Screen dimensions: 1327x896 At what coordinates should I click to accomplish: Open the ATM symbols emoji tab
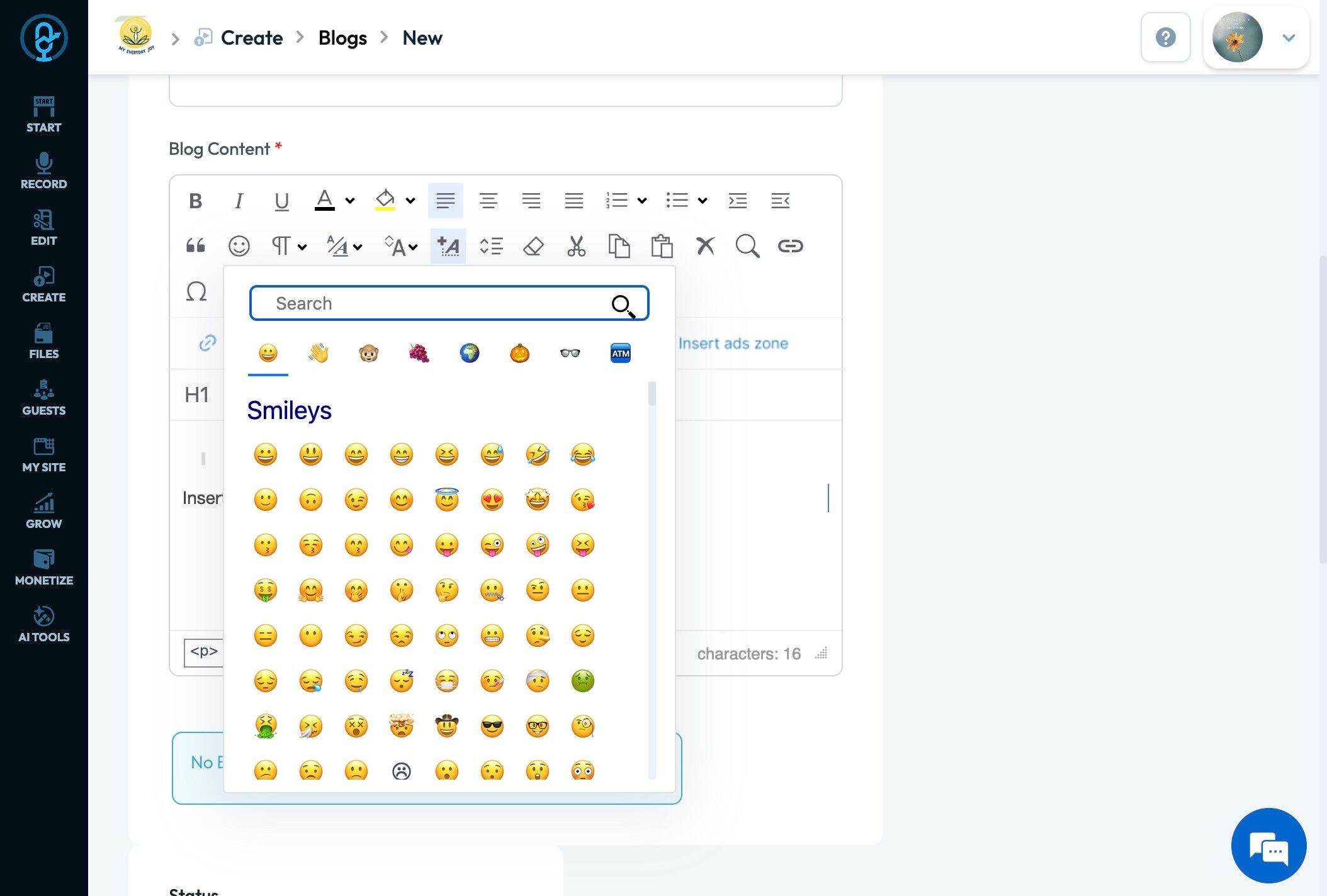tap(620, 353)
